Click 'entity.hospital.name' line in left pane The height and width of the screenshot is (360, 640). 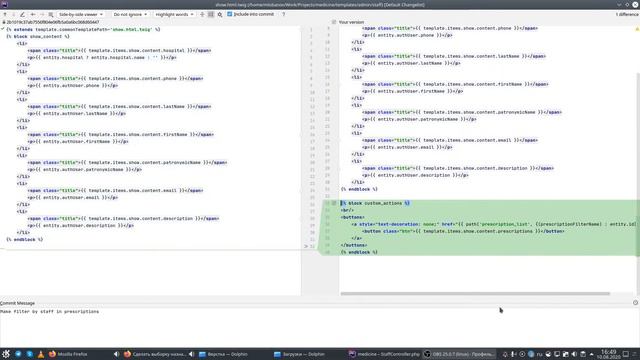pos(102,58)
